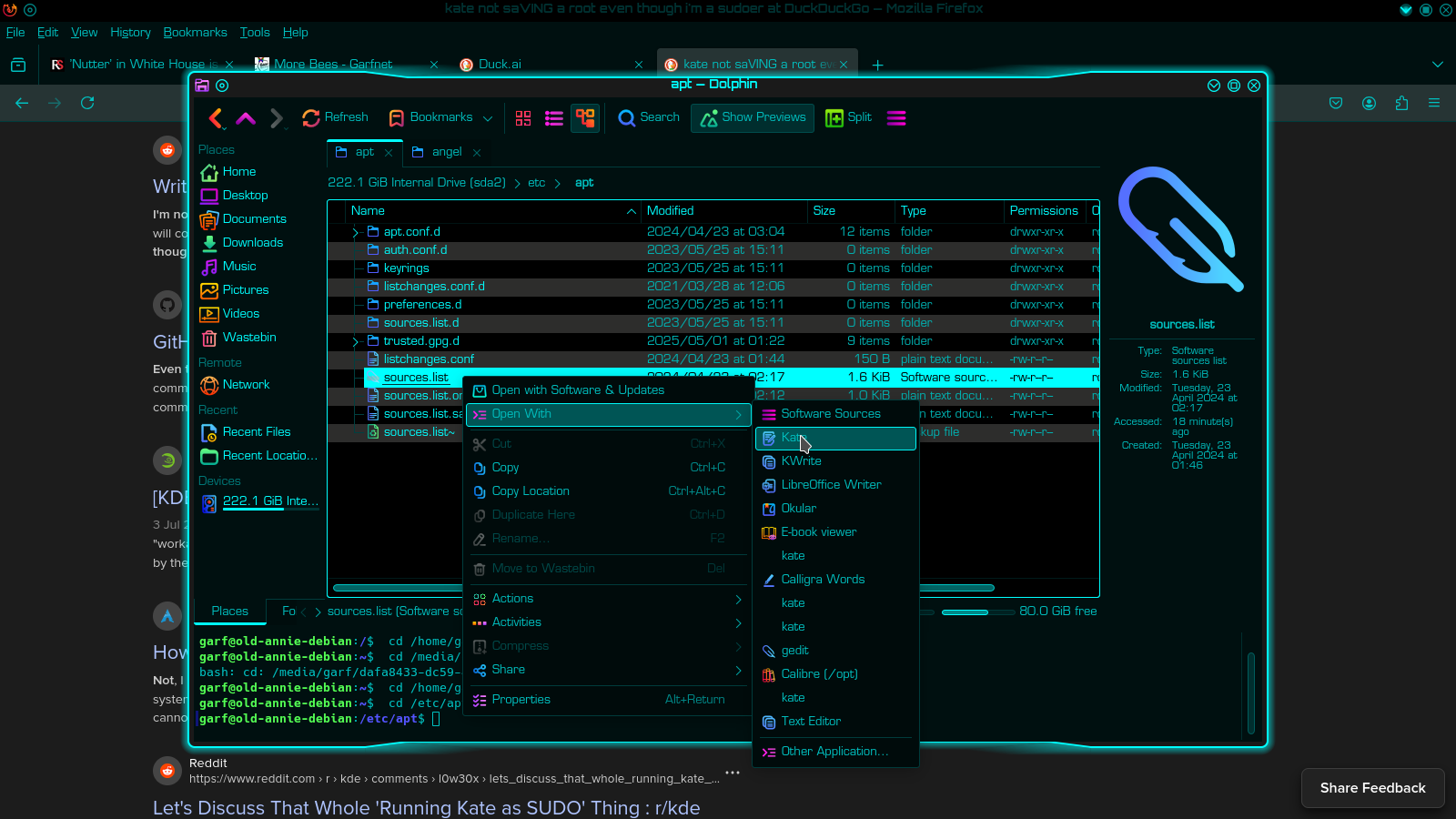Screen dimensions: 1456x819
Task: Click the 222.1 GiB Internal Drive breadcrumb
Action: pyautogui.click(x=417, y=183)
